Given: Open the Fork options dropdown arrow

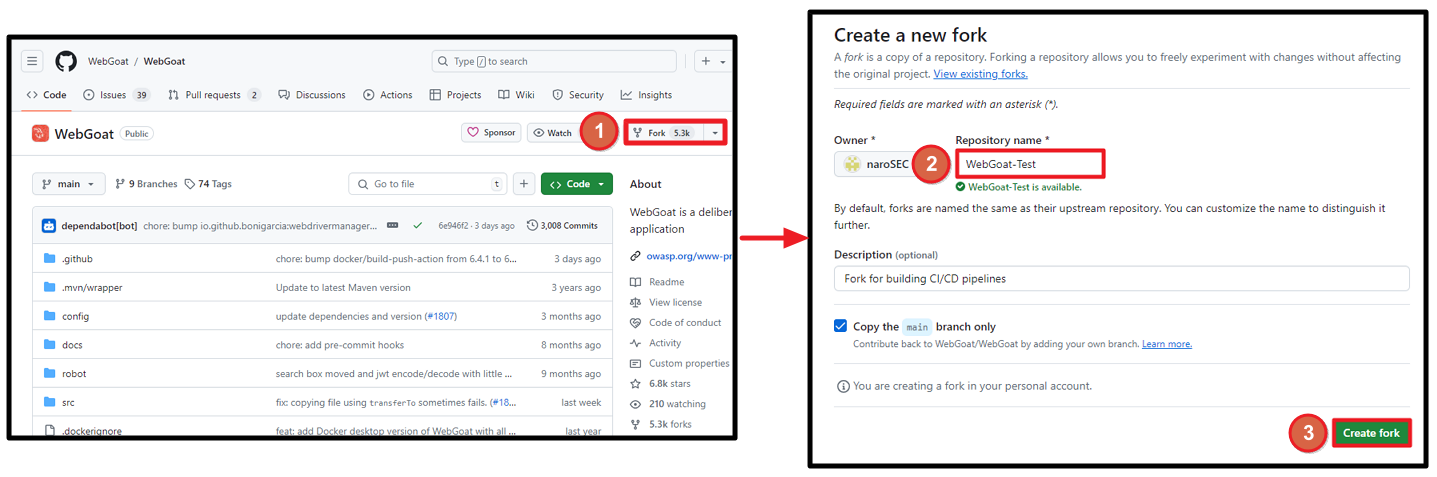Looking at the screenshot, I should tap(715, 133).
